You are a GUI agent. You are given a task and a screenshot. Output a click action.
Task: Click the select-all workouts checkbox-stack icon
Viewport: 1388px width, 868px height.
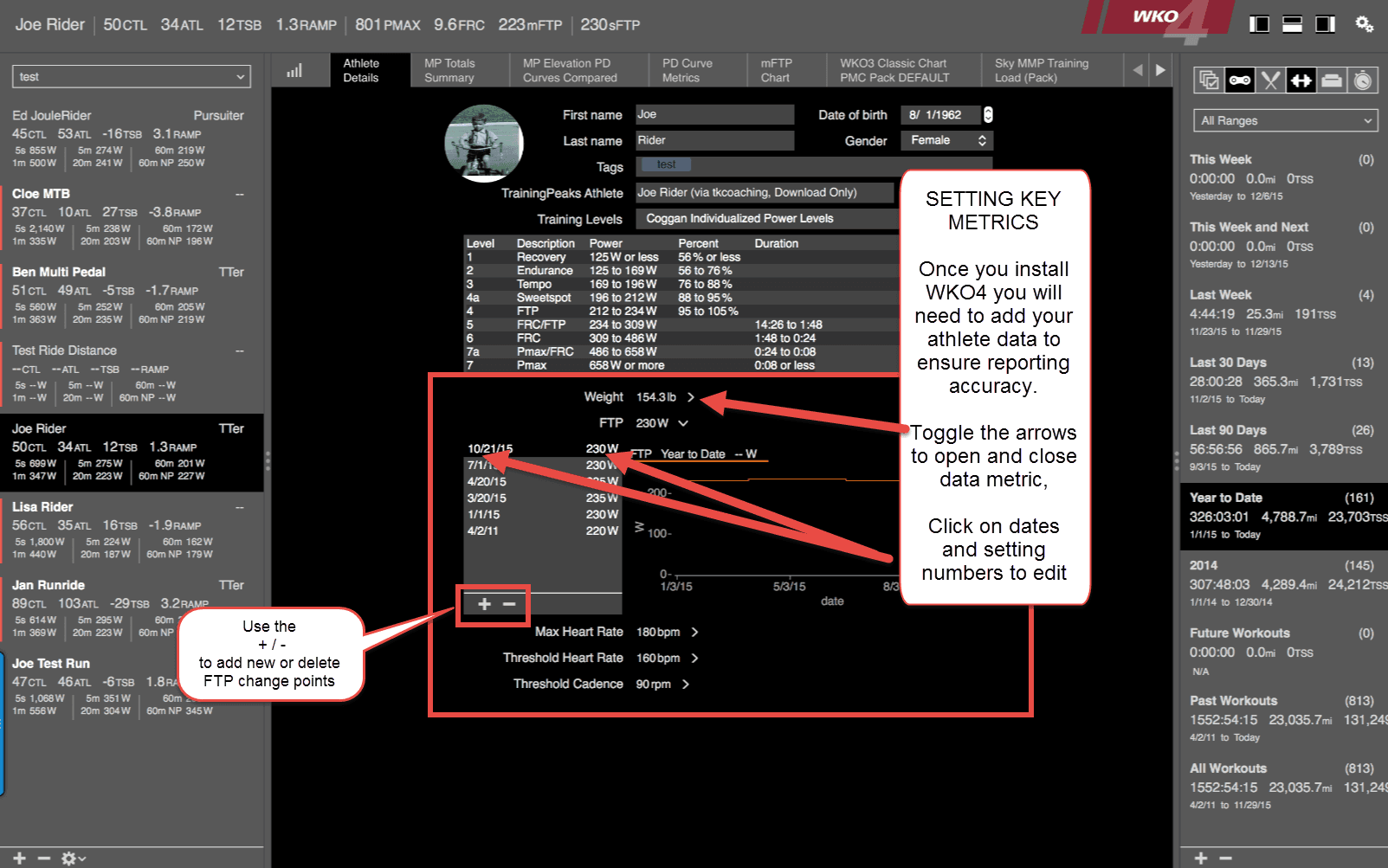coord(1209,80)
